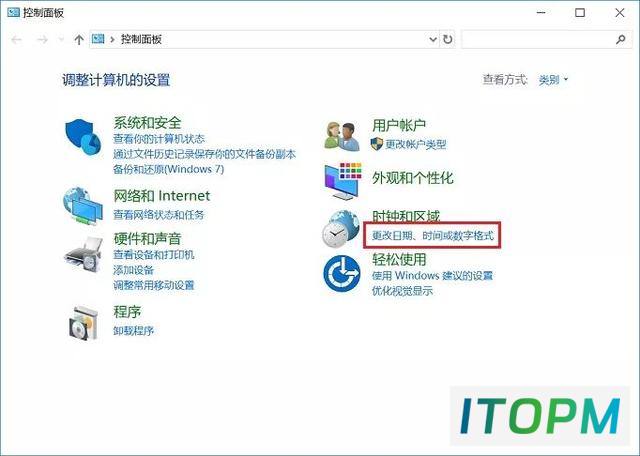Click the Ease of Access blue icon

[x=342, y=274]
